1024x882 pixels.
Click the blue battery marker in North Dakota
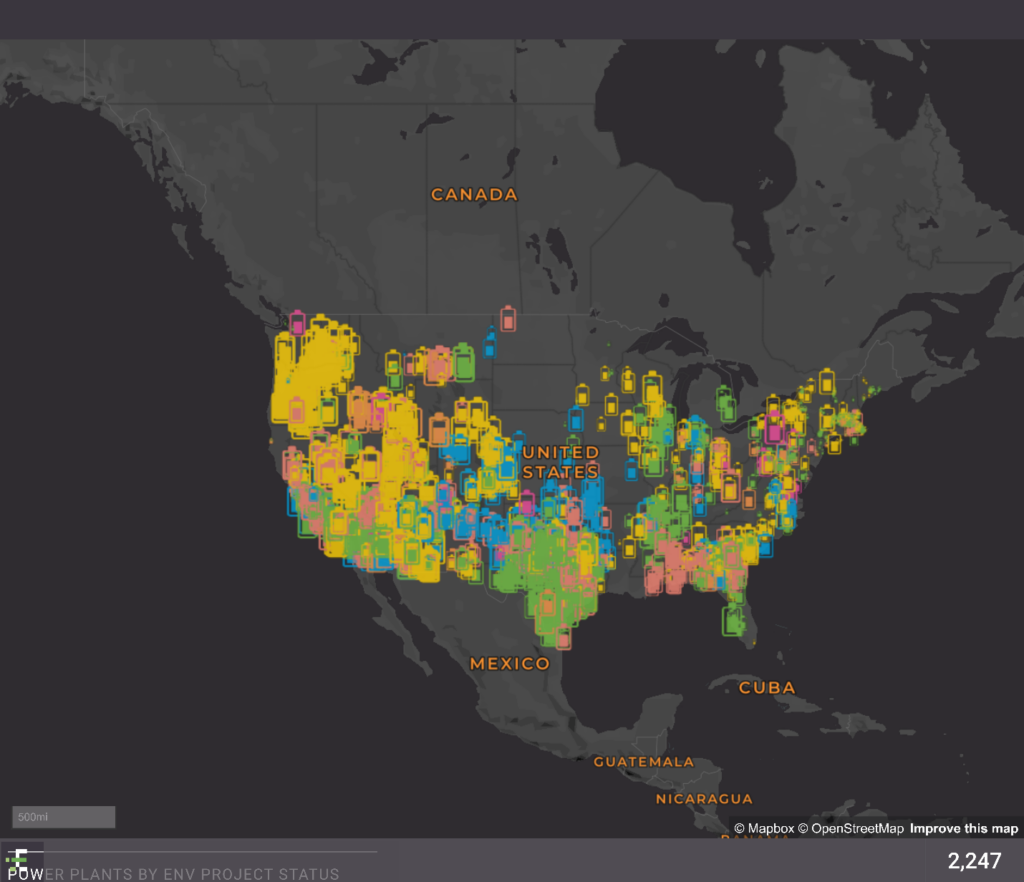point(489,344)
